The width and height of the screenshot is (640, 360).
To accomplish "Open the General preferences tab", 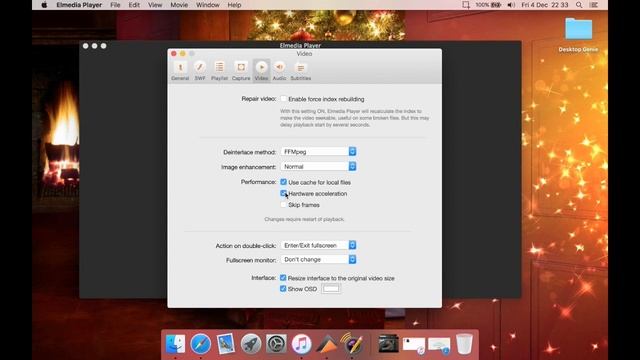I will (180, 71).
